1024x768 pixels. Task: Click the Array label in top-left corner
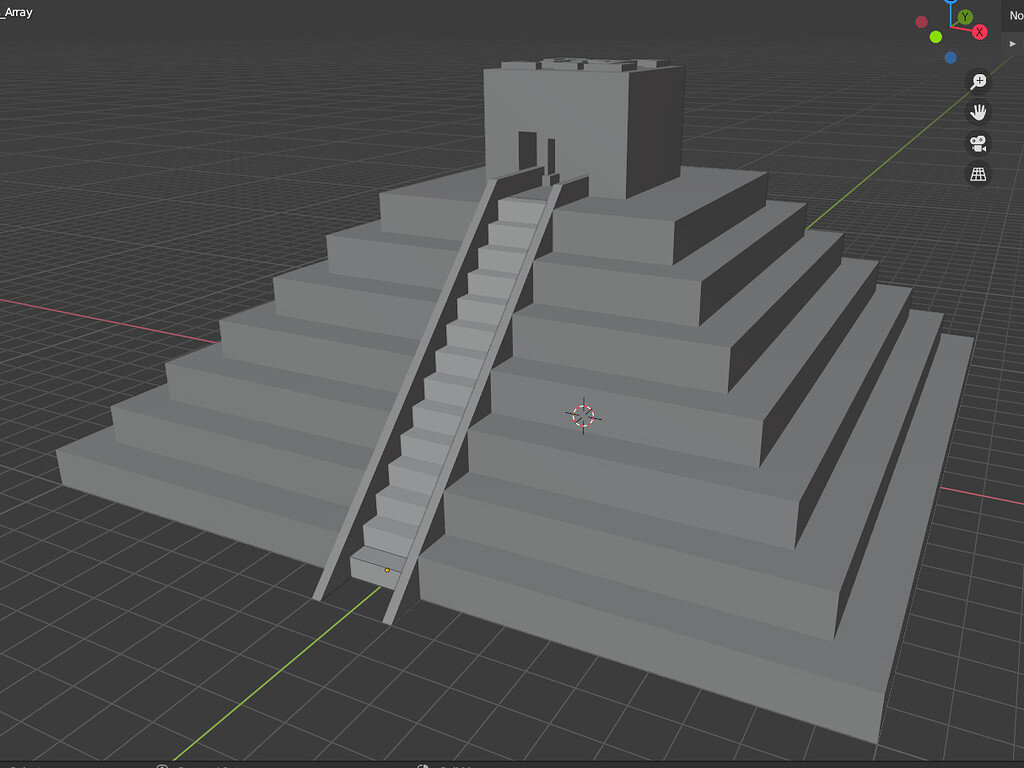point(16,12)
